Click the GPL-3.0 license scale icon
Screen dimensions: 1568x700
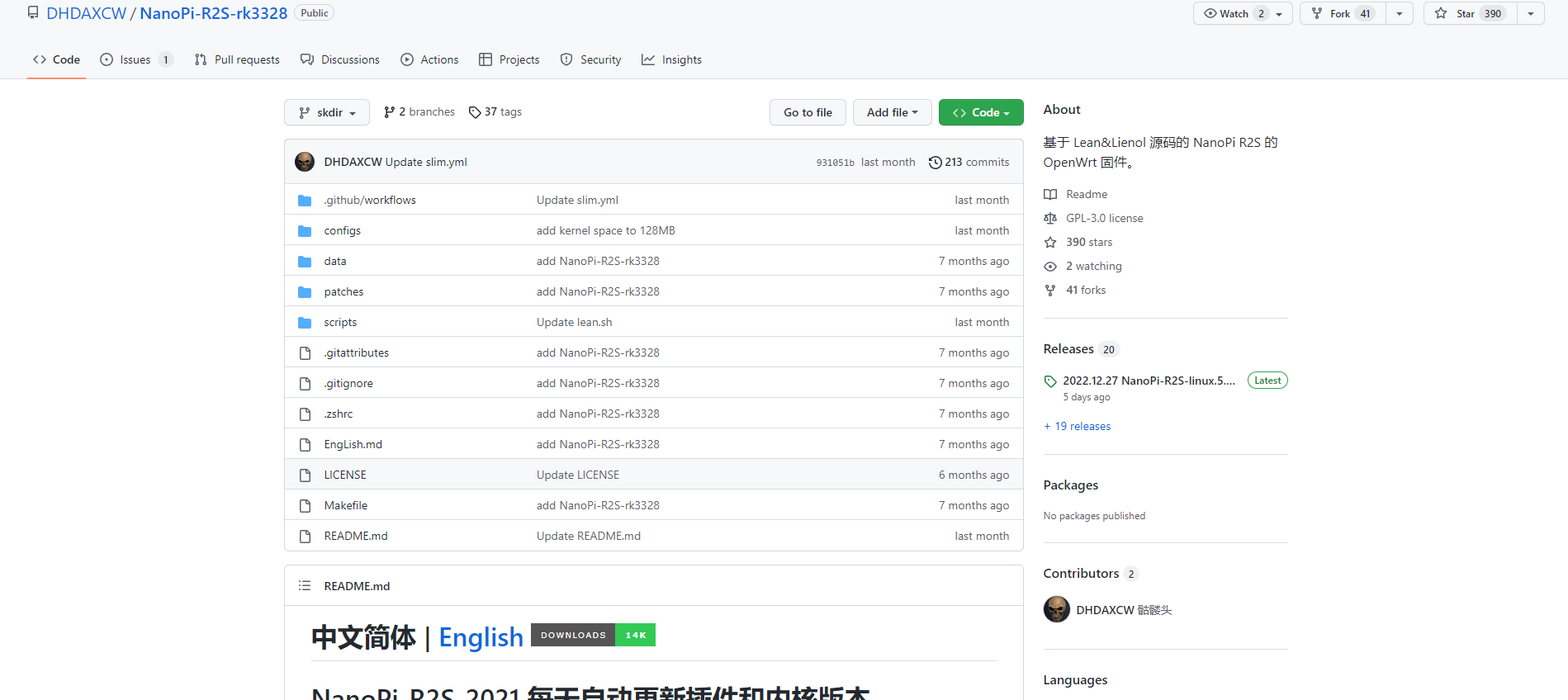[x=1050, y=218]
